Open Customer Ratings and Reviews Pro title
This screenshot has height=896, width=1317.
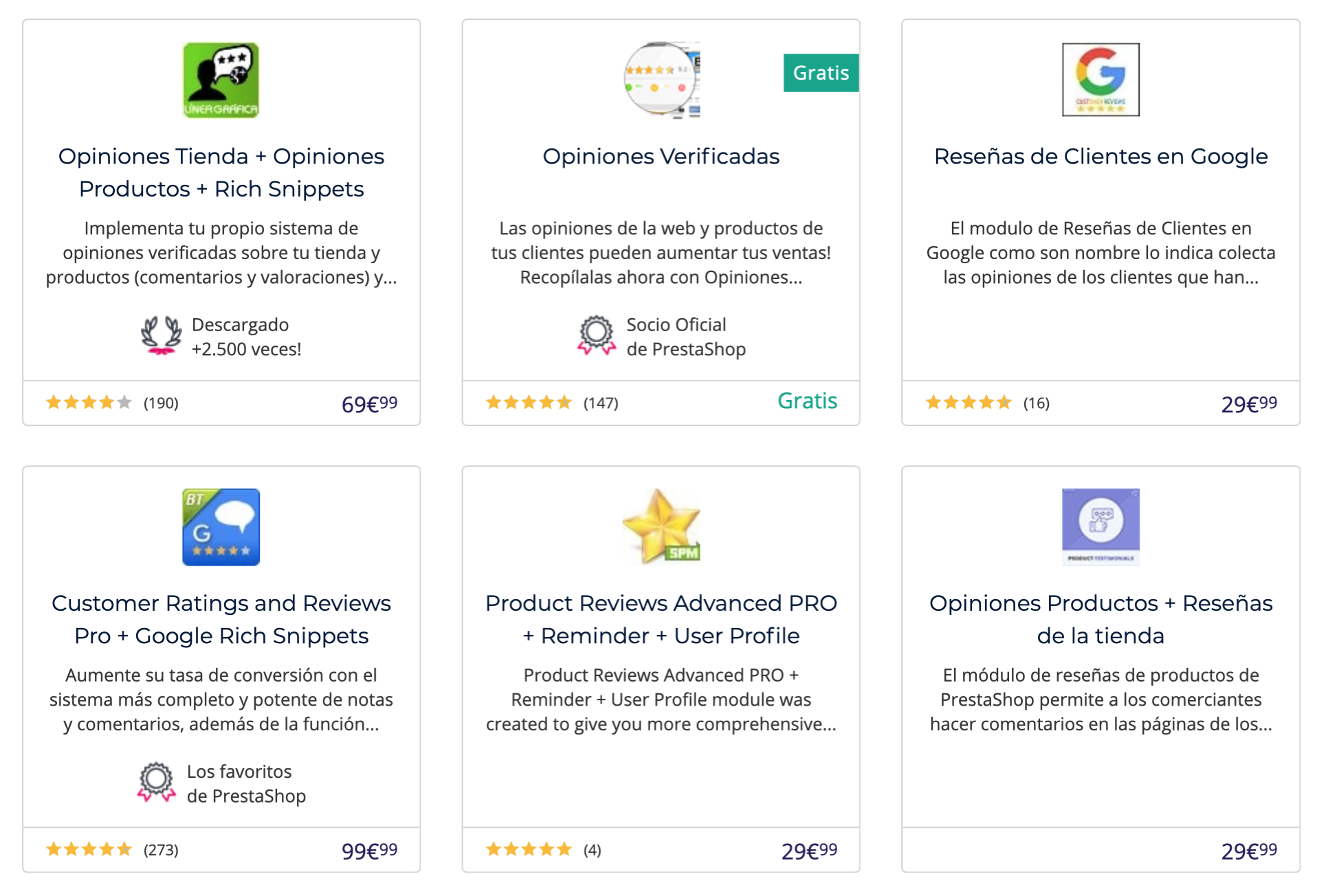[x=221, y=619]
